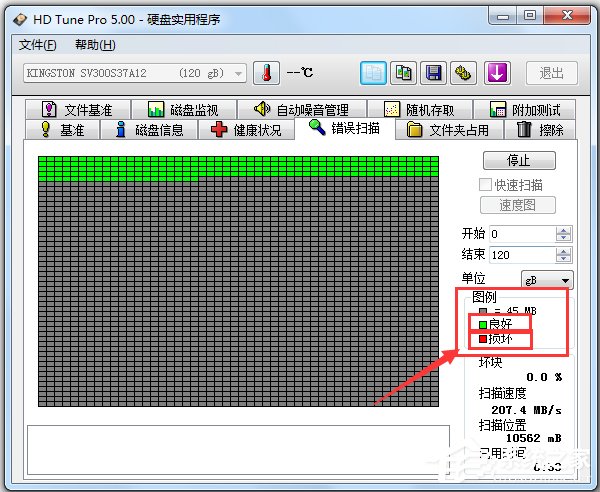This screenshot has width=600, height=492.
Task: Enable the 快速扫描 quick scan checkbox
Action: (487, 185)
